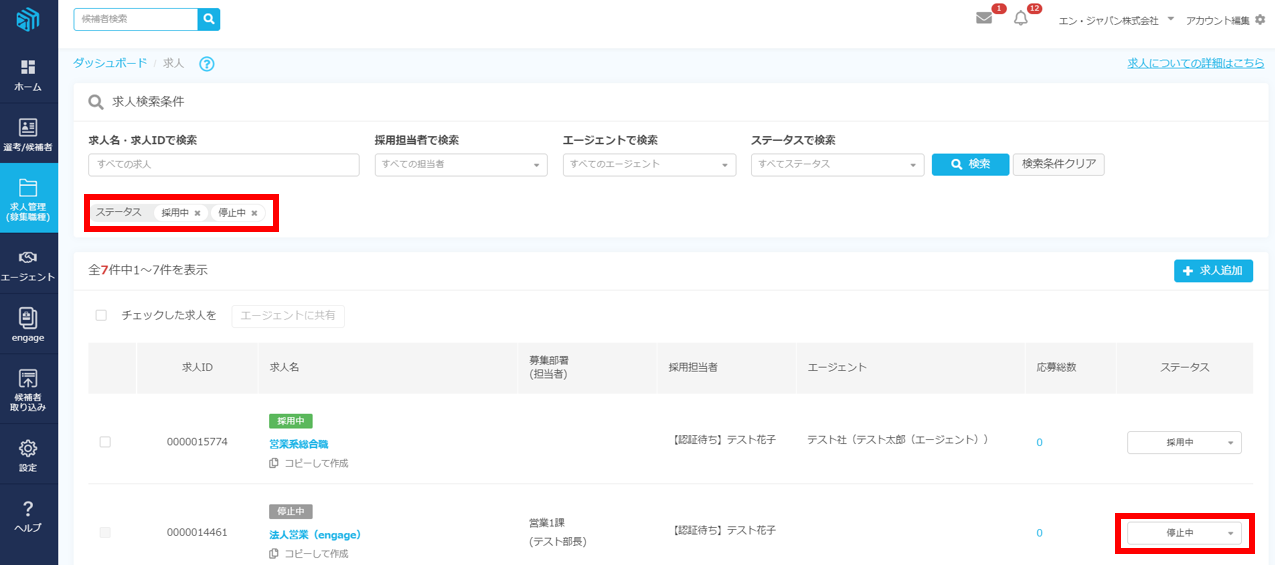Click the 求人追加 button
This screenshot has width=1275, height=565.
pyautogui.click(x=1213, y=271)
